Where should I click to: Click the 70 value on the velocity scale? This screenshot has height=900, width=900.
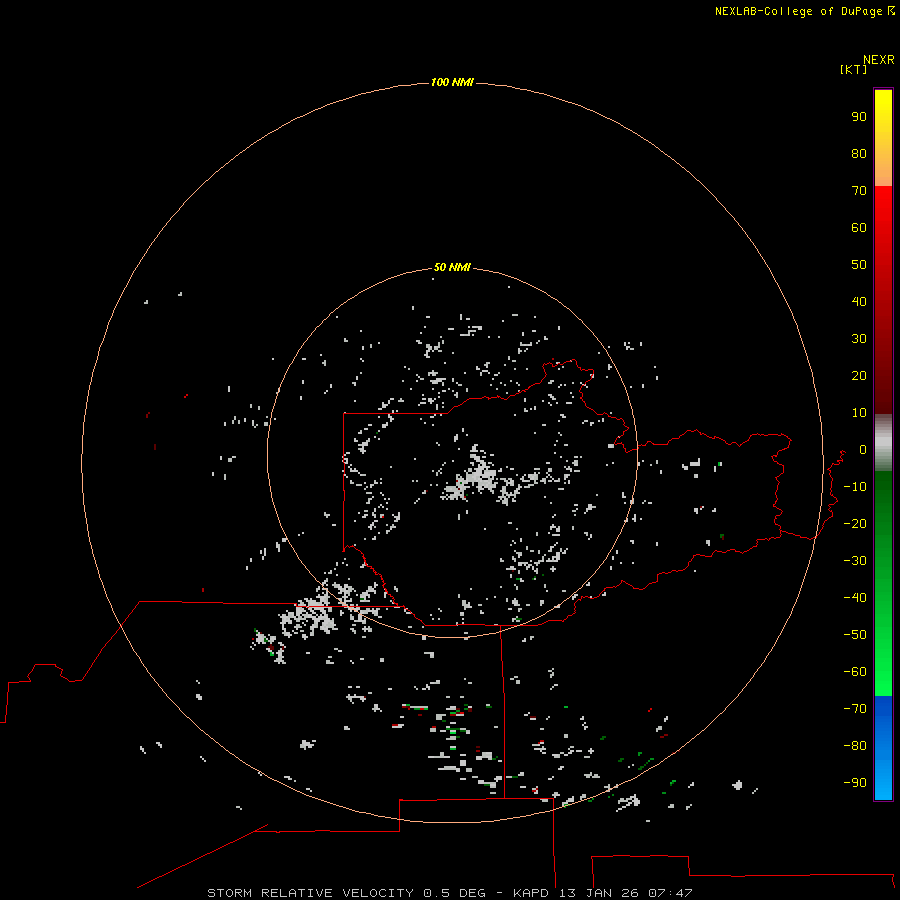(859, 191)
